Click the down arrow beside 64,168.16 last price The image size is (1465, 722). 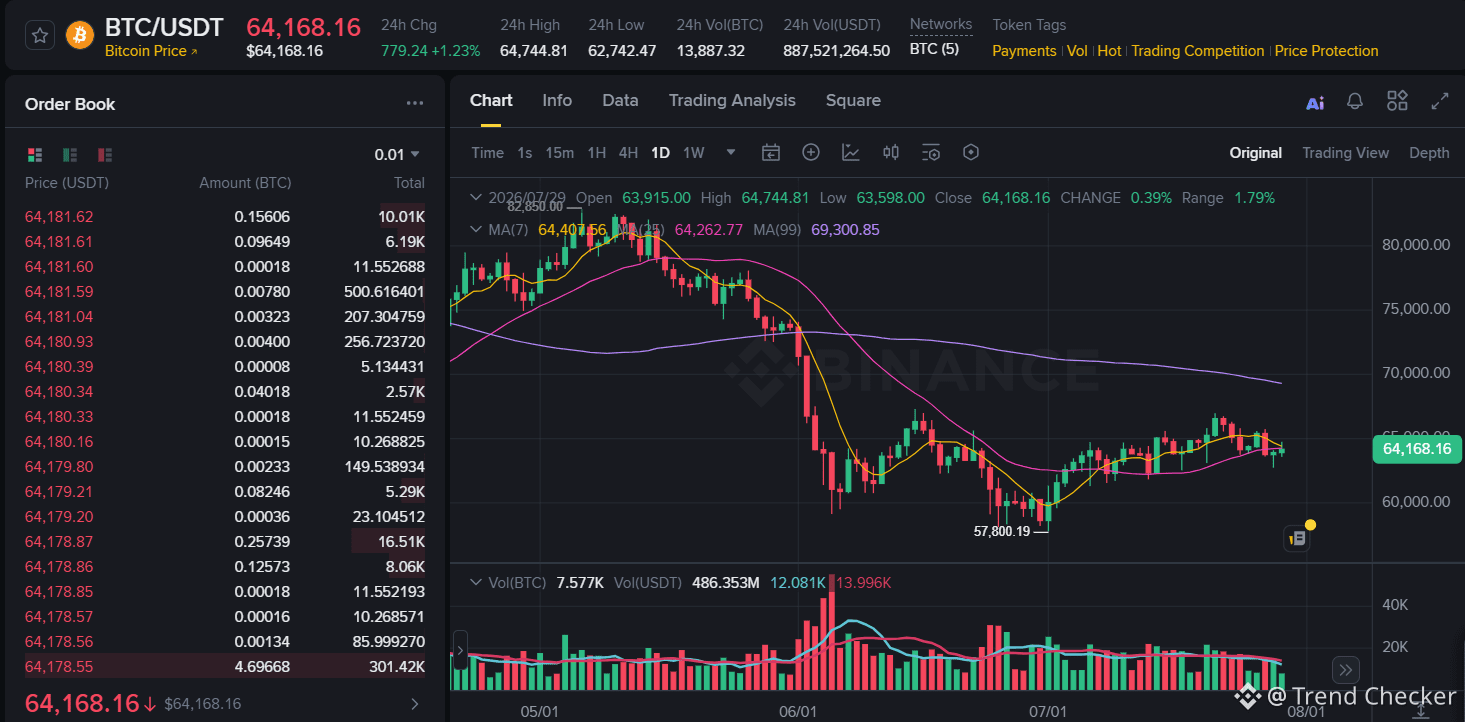[150, 704]
